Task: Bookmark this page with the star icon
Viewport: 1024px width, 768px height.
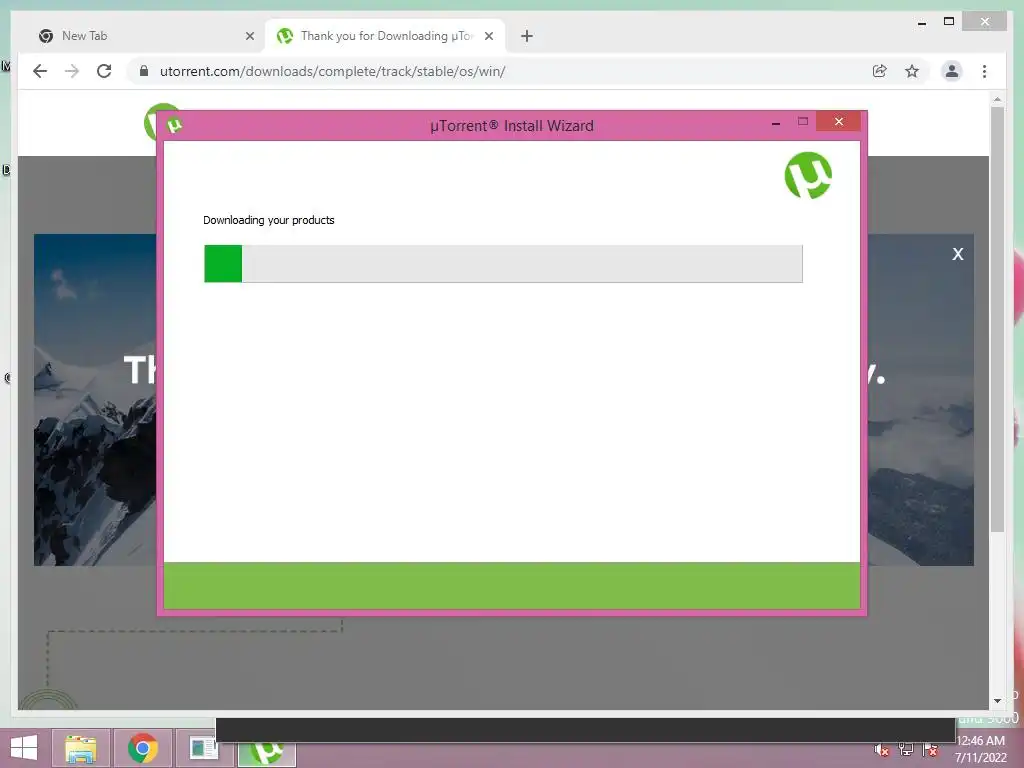Action: 912,71
